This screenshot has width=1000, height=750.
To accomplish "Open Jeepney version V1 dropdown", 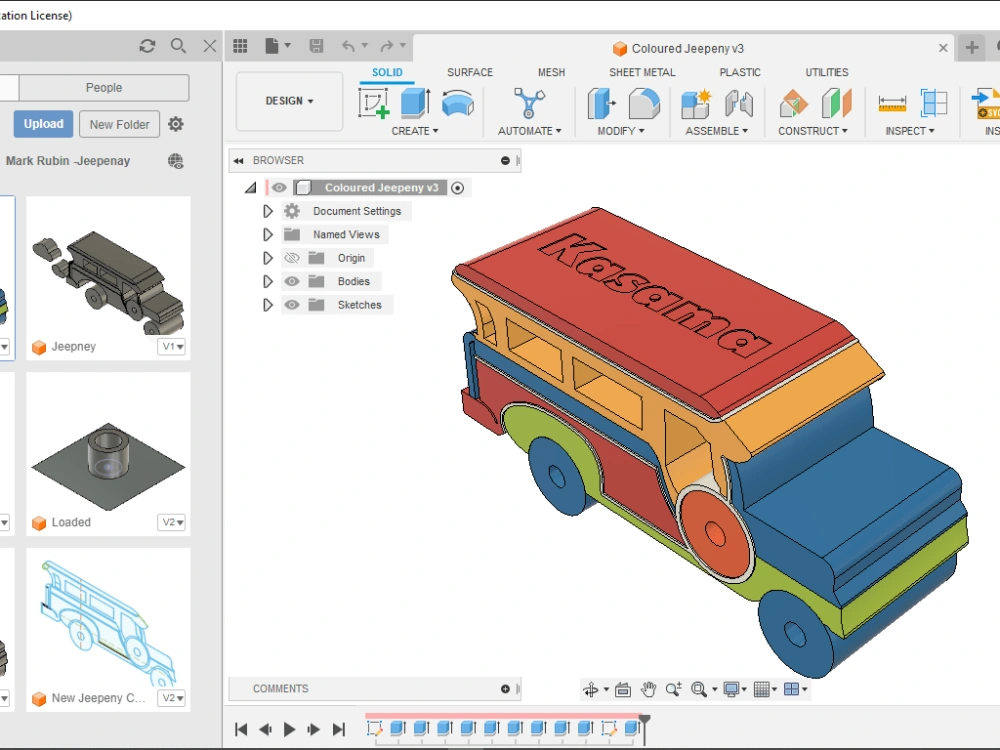I will [173, 346].
